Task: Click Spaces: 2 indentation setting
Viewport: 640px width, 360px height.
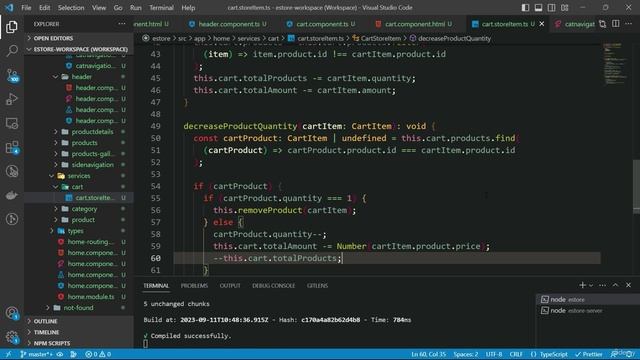Action: [x=466, y=354]
